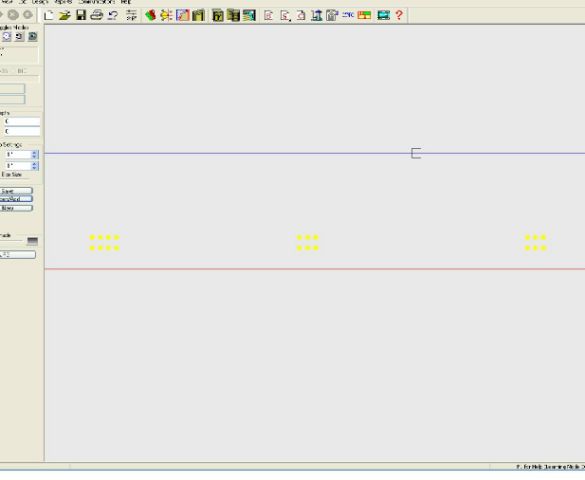Viewport: 585px width, 480px height.
Task: Click the small blue text toolbar icon
Action: click(348, 15)
